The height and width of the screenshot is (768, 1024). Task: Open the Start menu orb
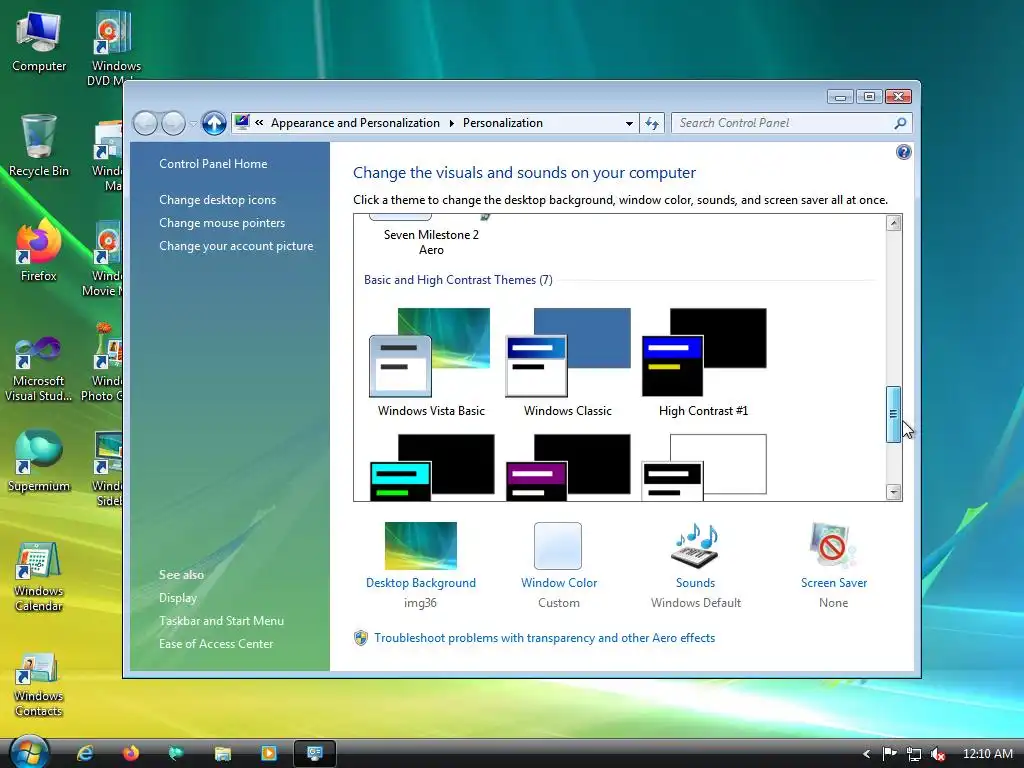(29, 752)
